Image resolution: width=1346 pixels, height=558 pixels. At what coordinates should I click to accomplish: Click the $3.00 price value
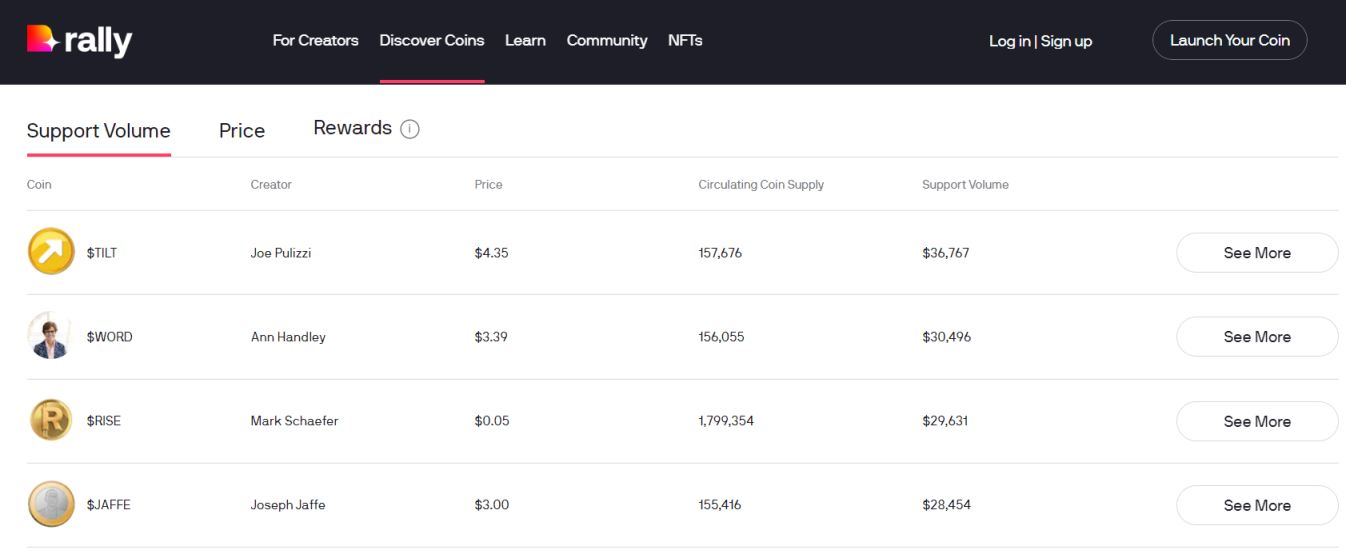pos(492,505)
